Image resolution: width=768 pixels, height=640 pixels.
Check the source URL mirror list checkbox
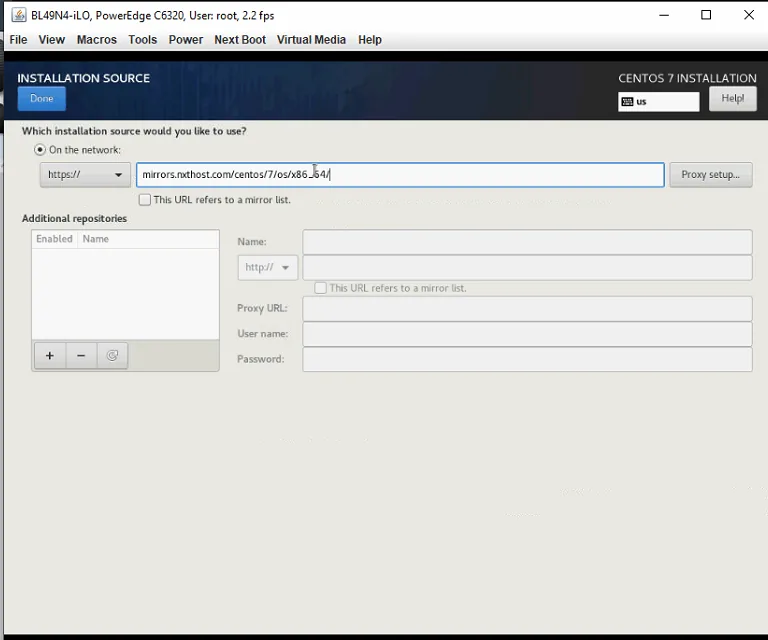144,200
